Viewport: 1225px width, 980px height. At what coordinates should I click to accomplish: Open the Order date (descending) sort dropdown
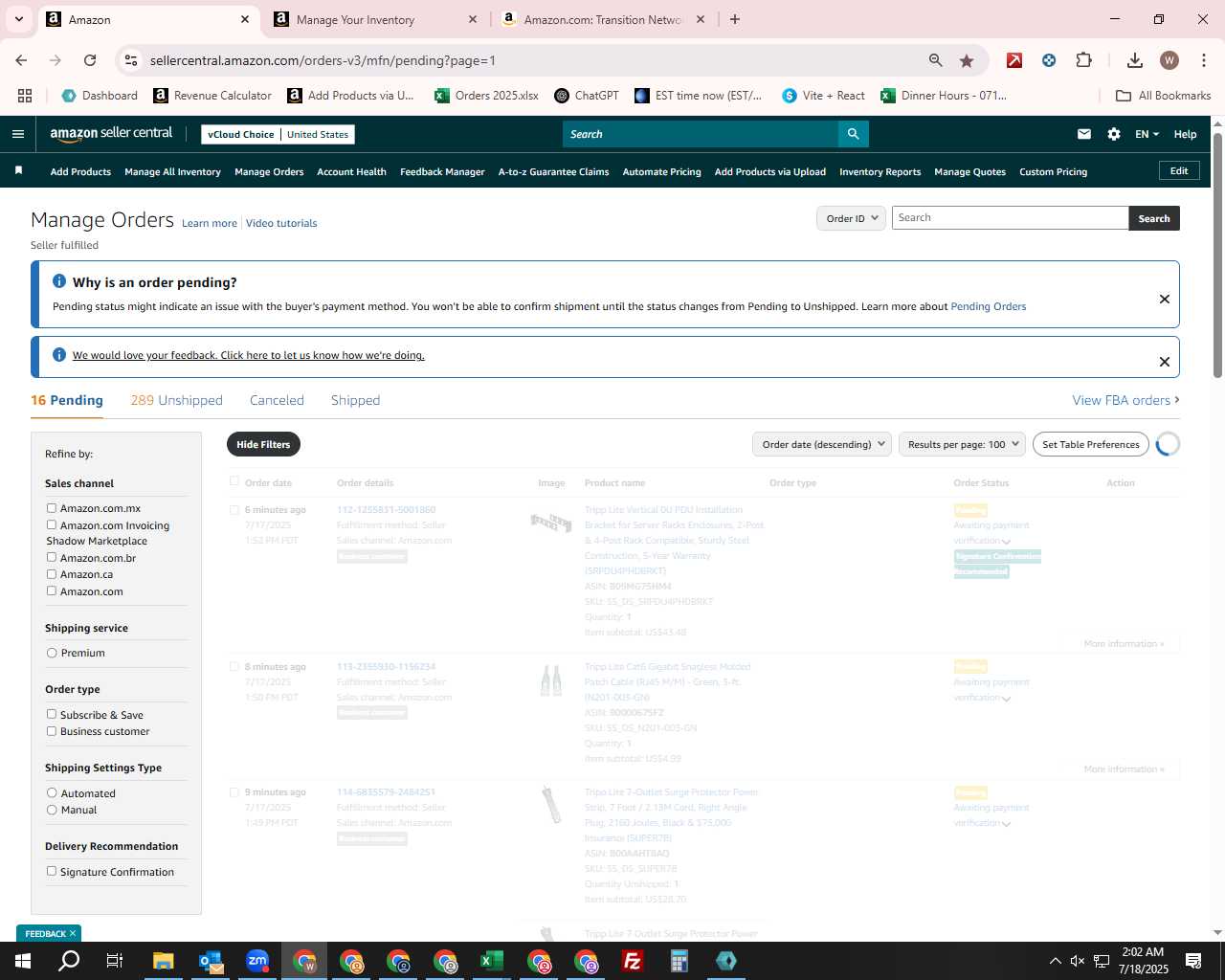point(822,444)
